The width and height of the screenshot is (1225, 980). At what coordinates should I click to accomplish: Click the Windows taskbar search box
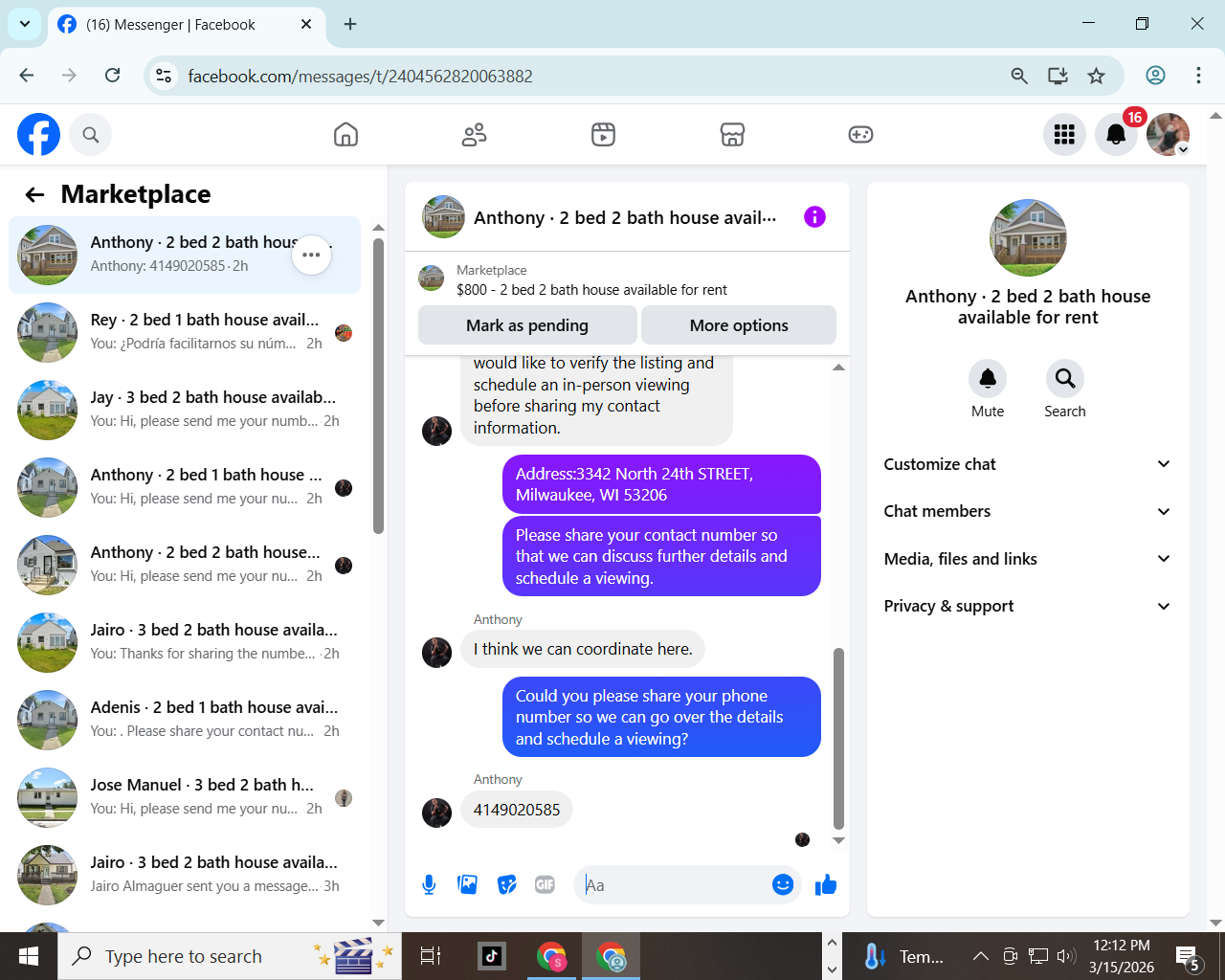(x=230, y=956)
